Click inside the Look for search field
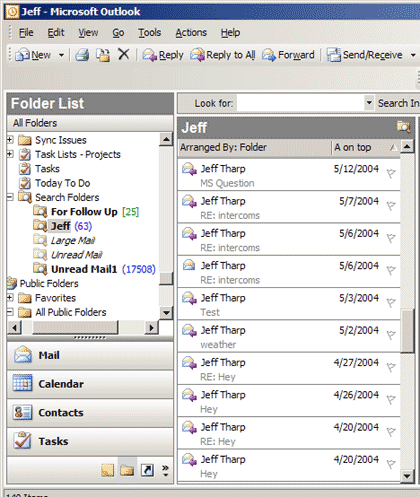Viewport: 420px width, 497px height. tap(301, 103)
